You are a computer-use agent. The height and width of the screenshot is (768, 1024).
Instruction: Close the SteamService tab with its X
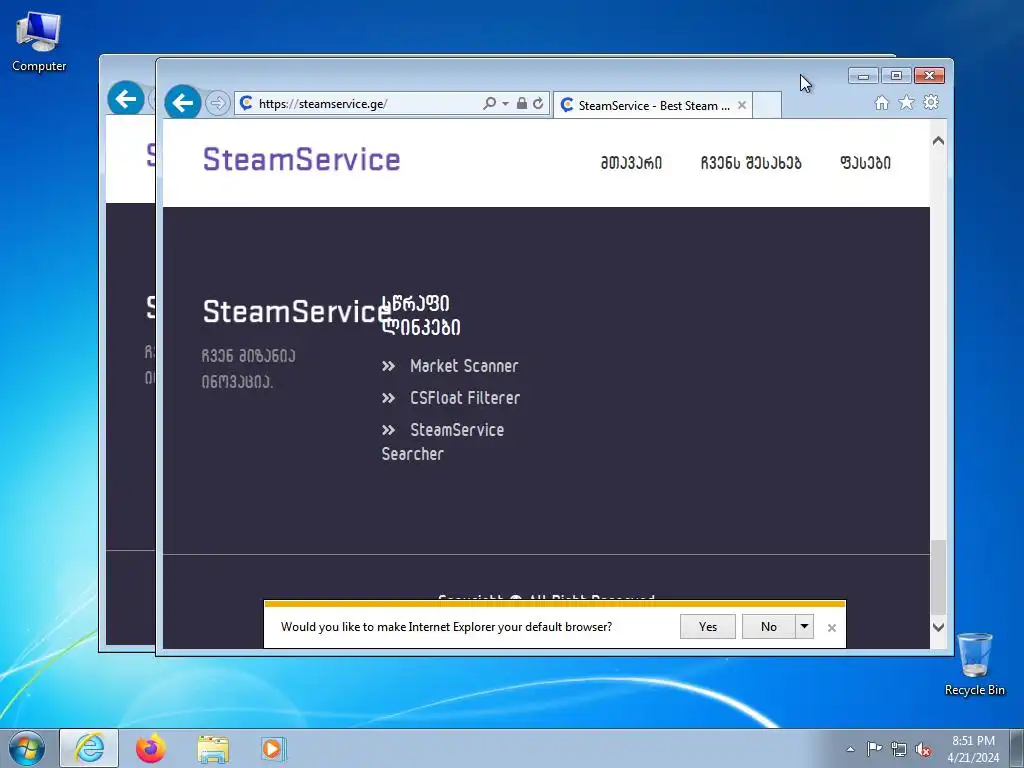click(742, 105)
